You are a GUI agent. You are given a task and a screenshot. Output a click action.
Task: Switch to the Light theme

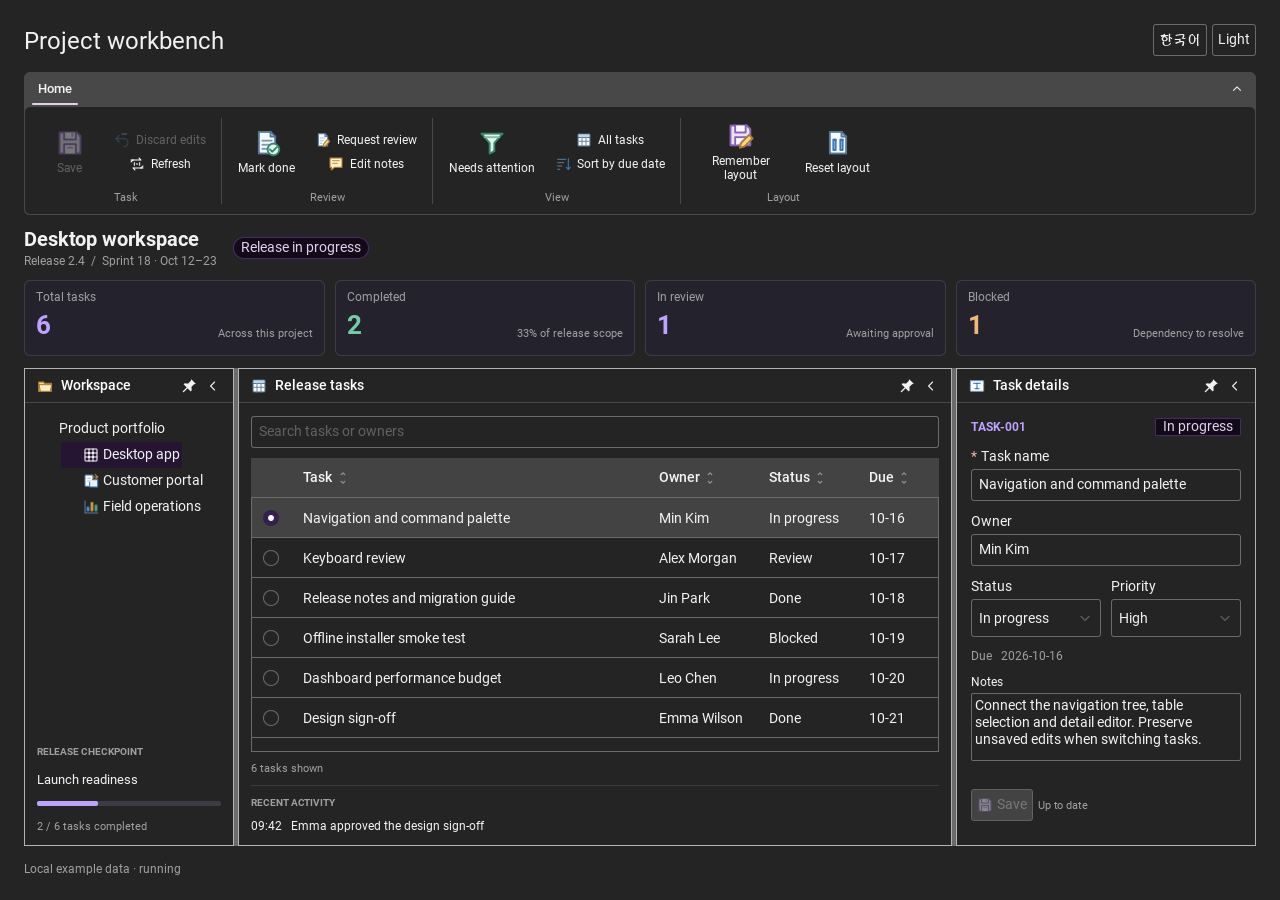pyautogui.click(x=1234, y=40)
